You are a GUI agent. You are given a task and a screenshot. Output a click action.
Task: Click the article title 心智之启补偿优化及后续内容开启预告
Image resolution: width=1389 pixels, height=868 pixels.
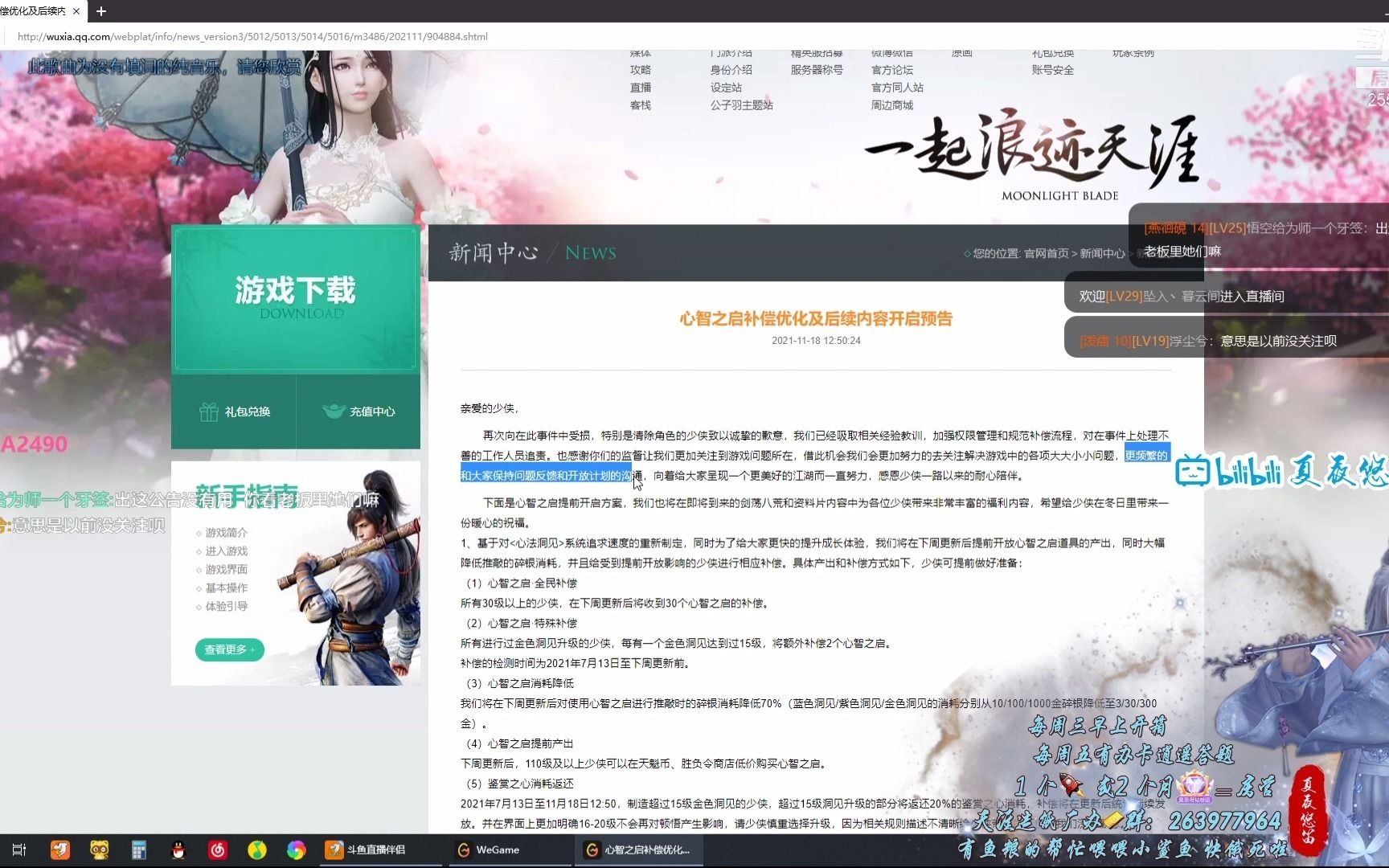816,319
